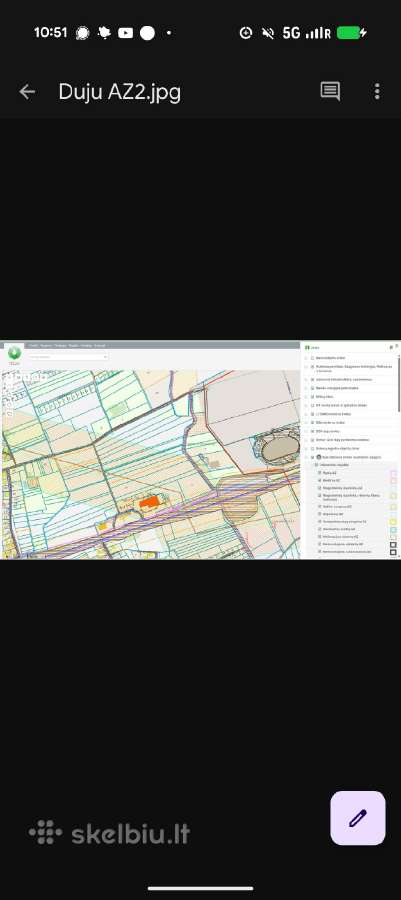
Task: Select the orange highlighted parcel on map
Action: (149, 502)
